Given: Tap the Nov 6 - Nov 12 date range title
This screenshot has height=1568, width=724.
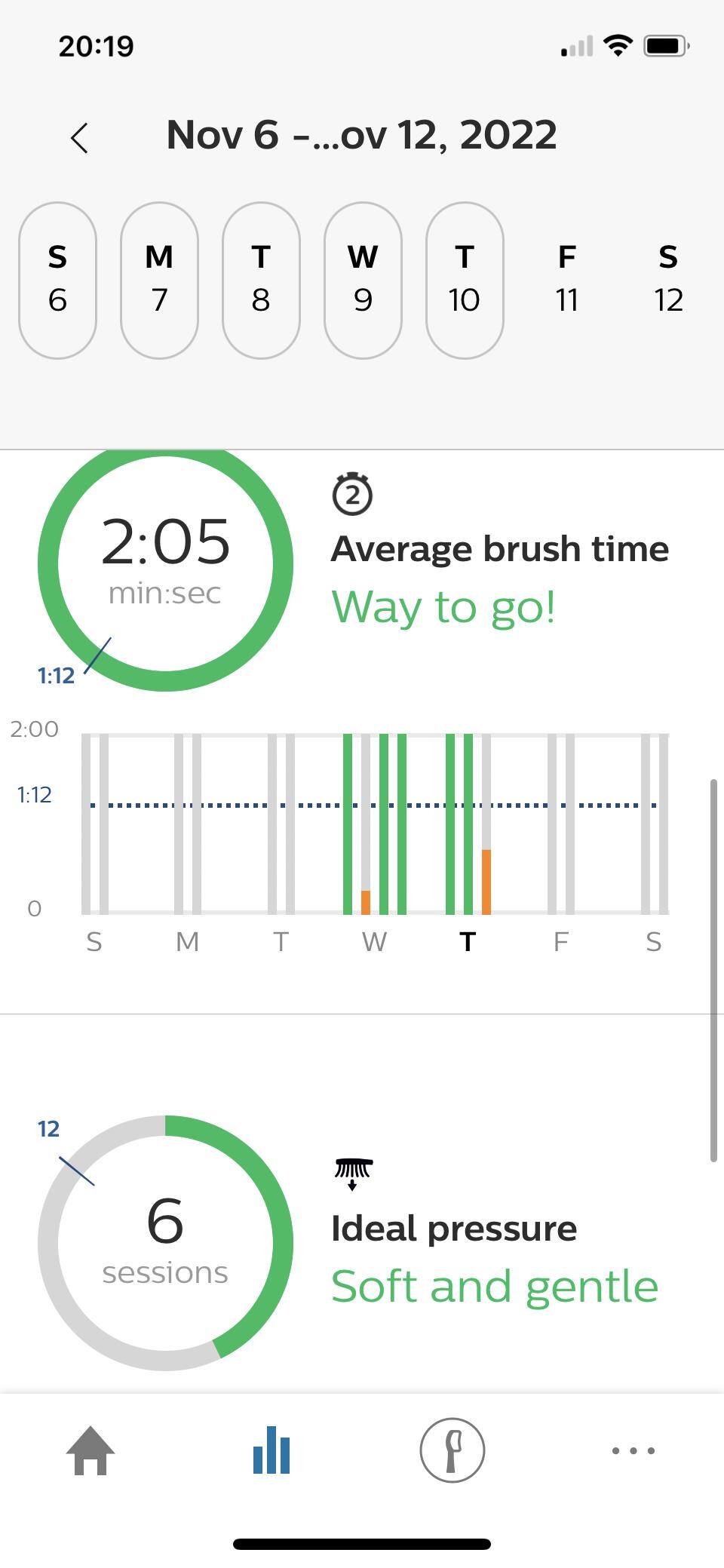Looking at the screenshot, I should (x=361, y=135).
